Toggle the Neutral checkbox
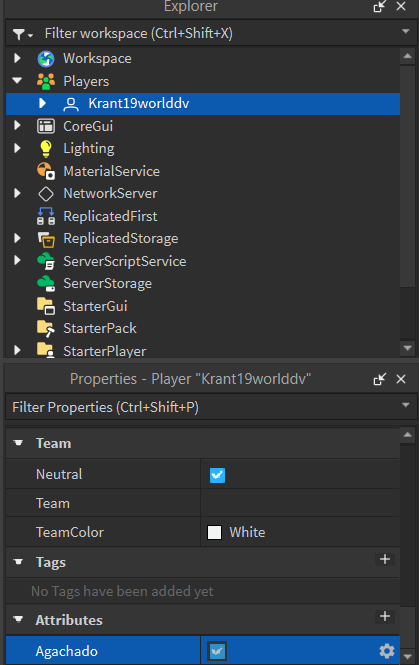Screen dimensions: 419x665 click(217, 475)
